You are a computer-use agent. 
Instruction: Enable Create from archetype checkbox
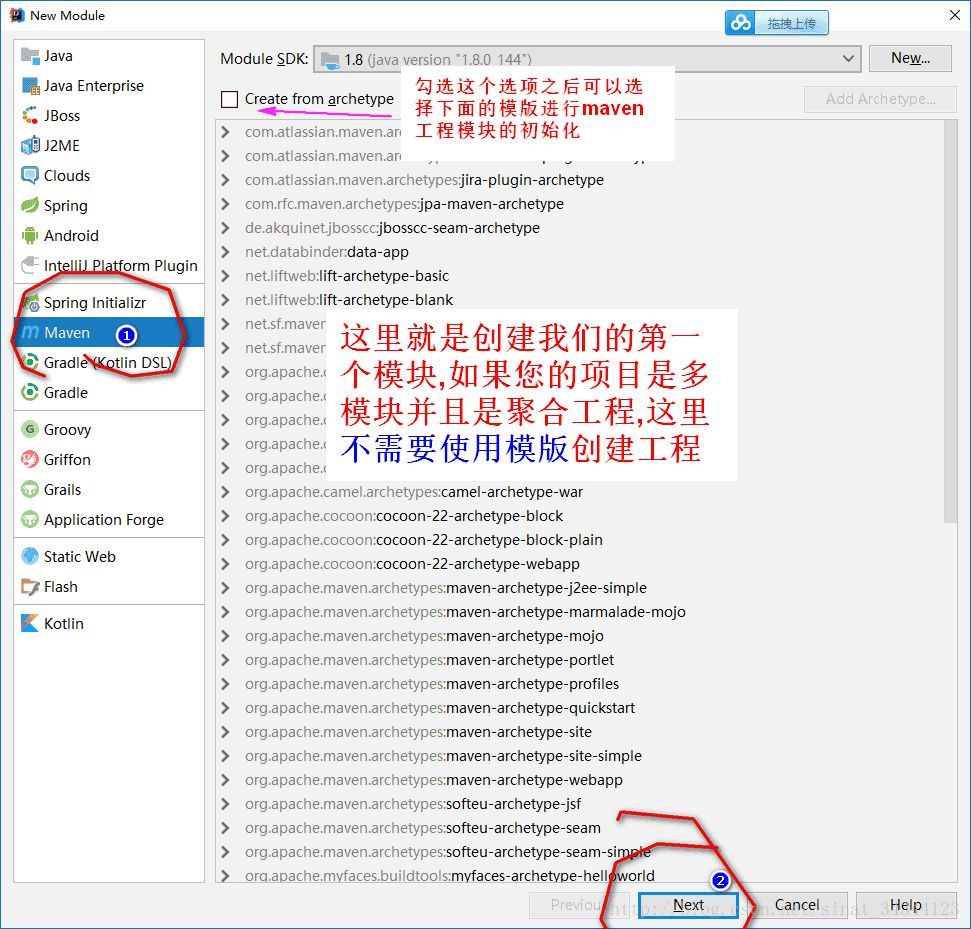(229, 99)
